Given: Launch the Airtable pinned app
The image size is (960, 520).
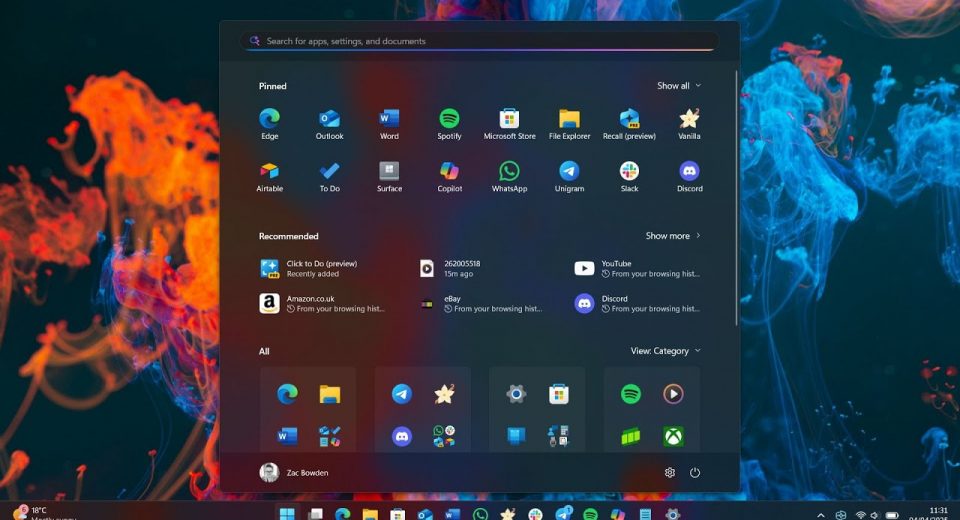Looking at the screenshot, I should coord(269,176).
